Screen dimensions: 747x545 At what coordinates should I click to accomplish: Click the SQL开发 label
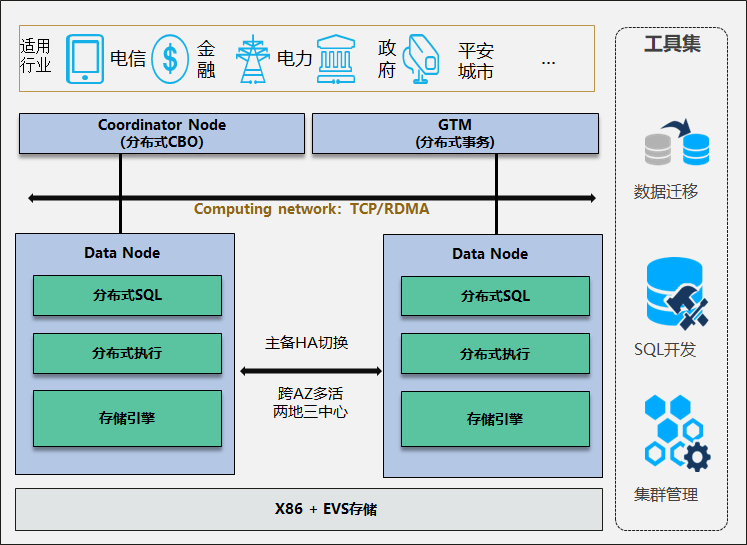[x=665, y=350]
